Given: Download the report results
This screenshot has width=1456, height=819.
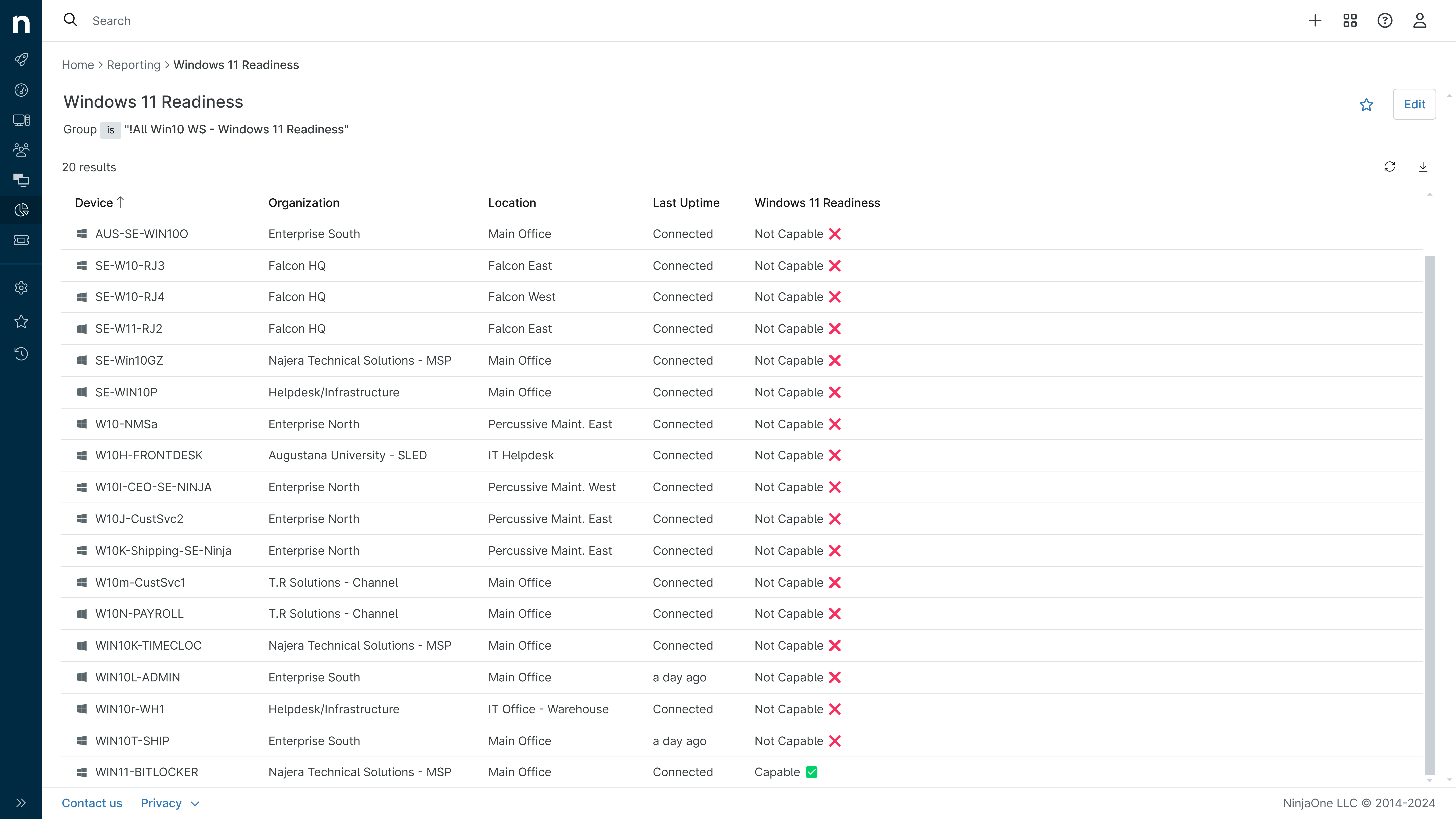Looking at the screenshot, I should pyautogui.click(x=1423, y=167).
